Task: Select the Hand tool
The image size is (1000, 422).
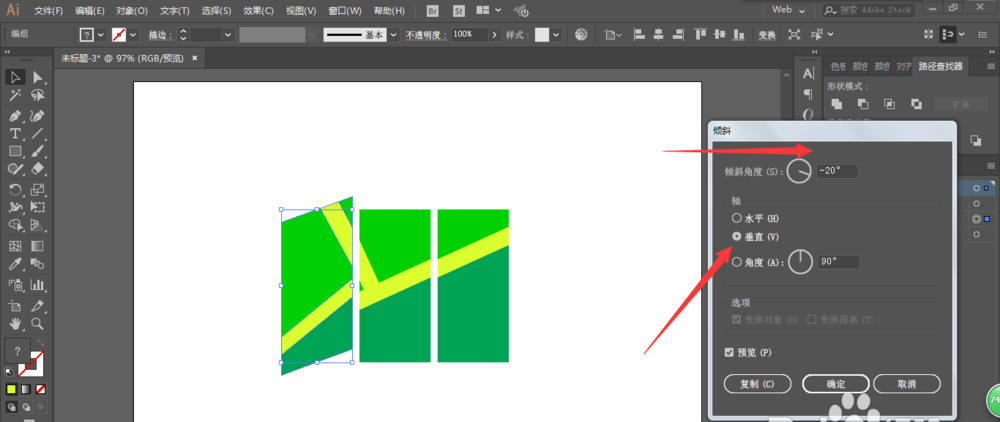Action: (x=15, y=323)
